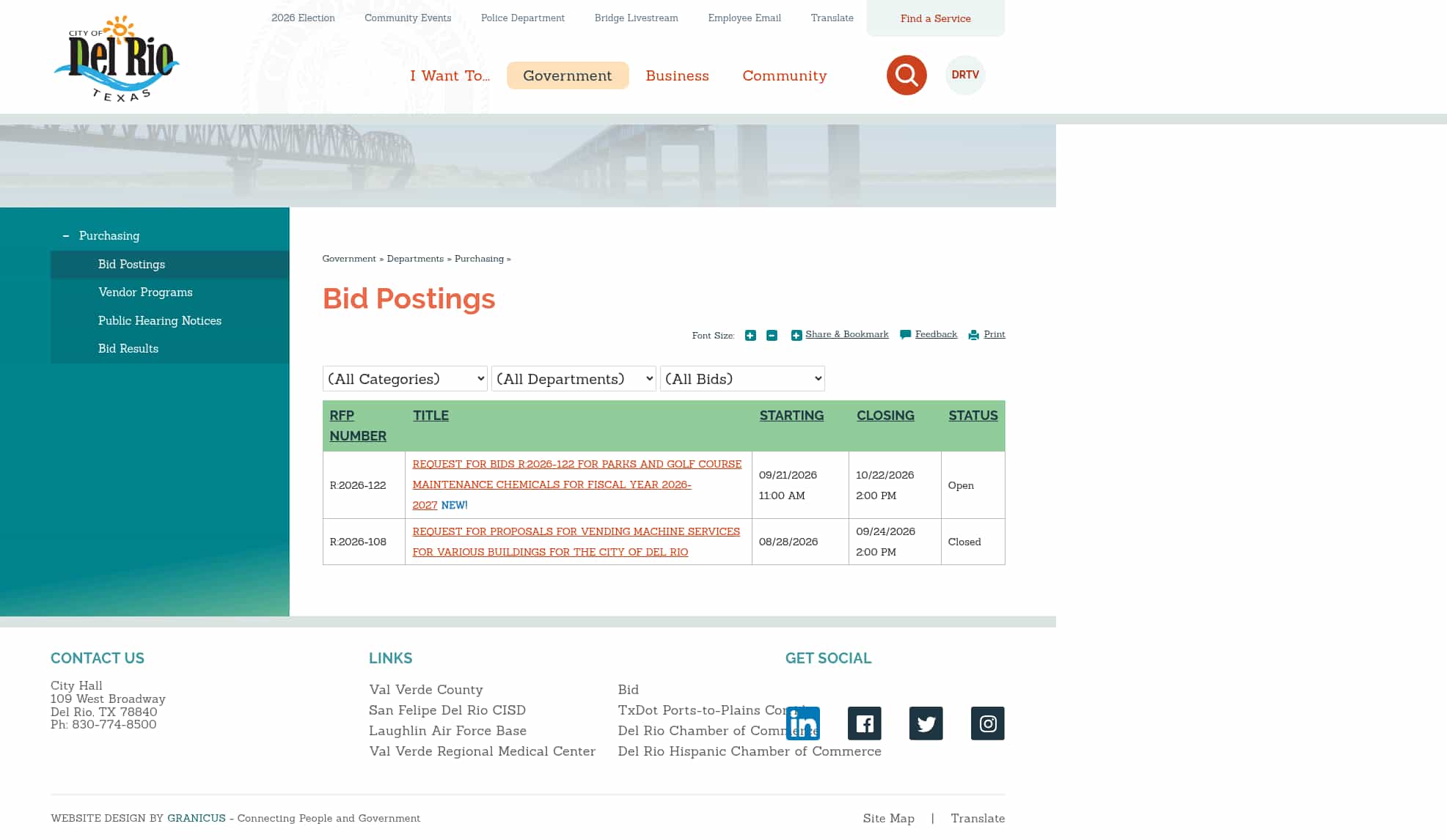Open the Facebook social icon
The image size is (1447, 840).
865,723
